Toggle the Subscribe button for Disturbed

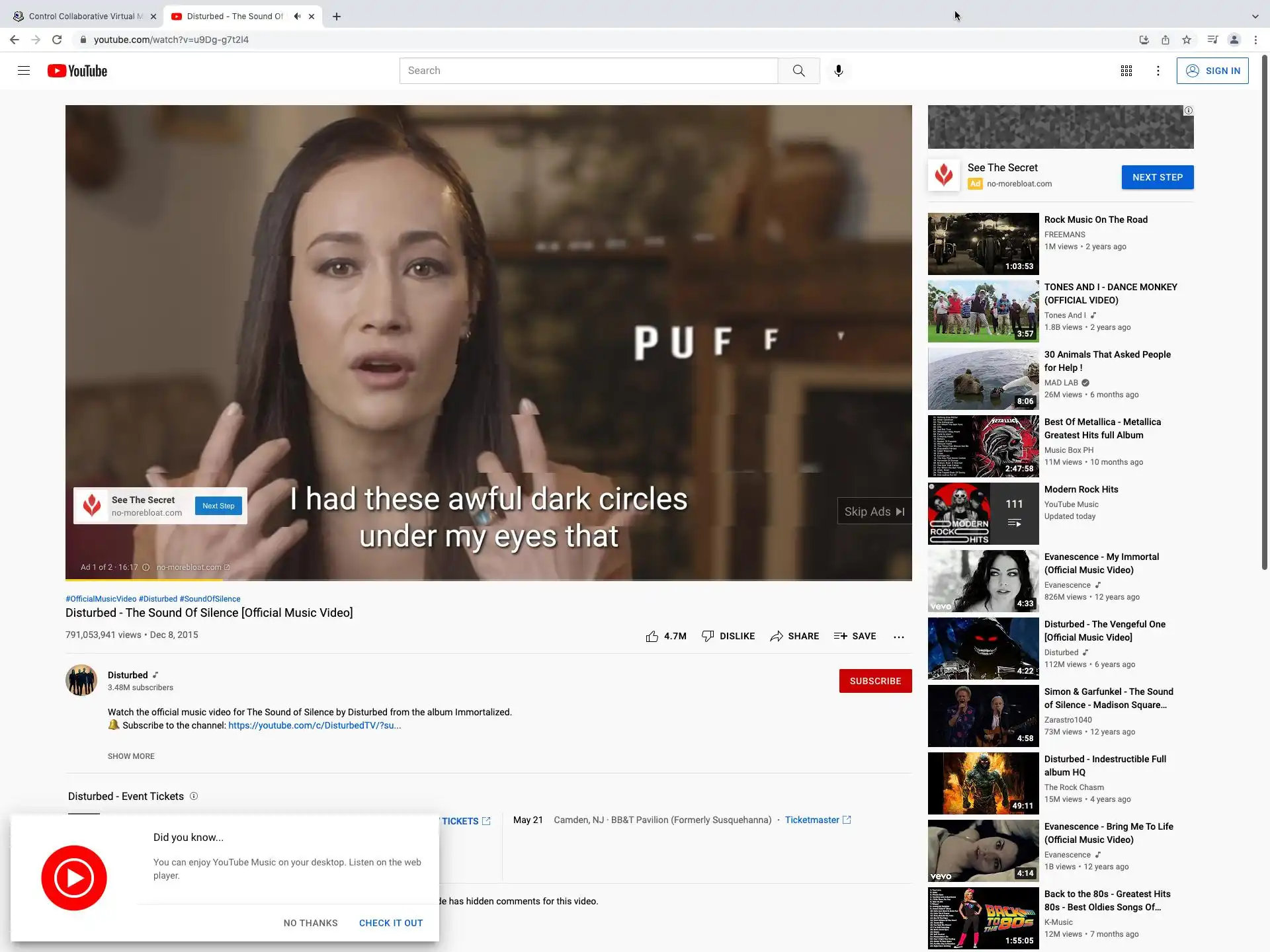click(x=874, y=681)
